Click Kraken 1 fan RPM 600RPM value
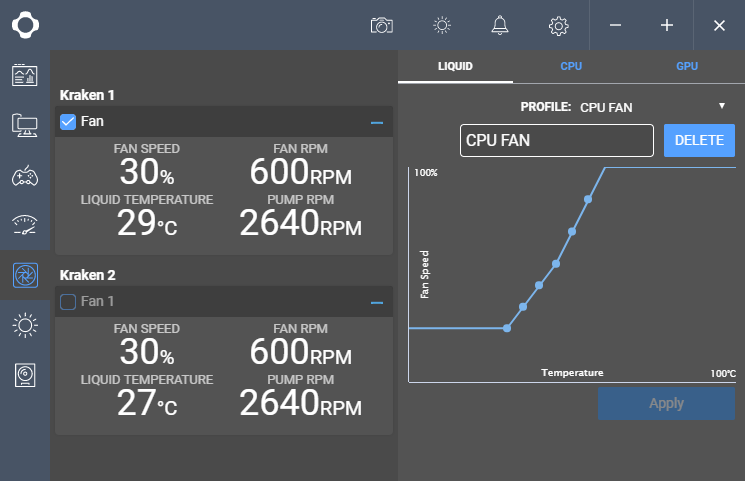 point(301,172)
